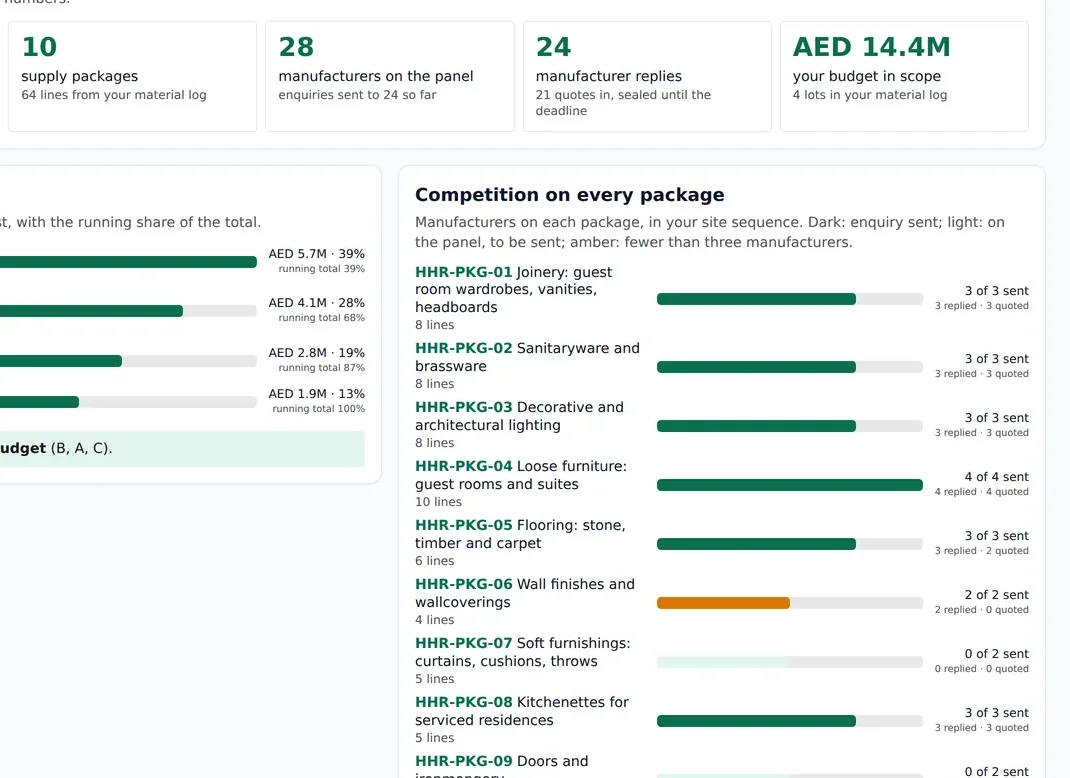Click 'AED 4.1M · 28%' value
Screen dimensions: 1070x778
317,302
